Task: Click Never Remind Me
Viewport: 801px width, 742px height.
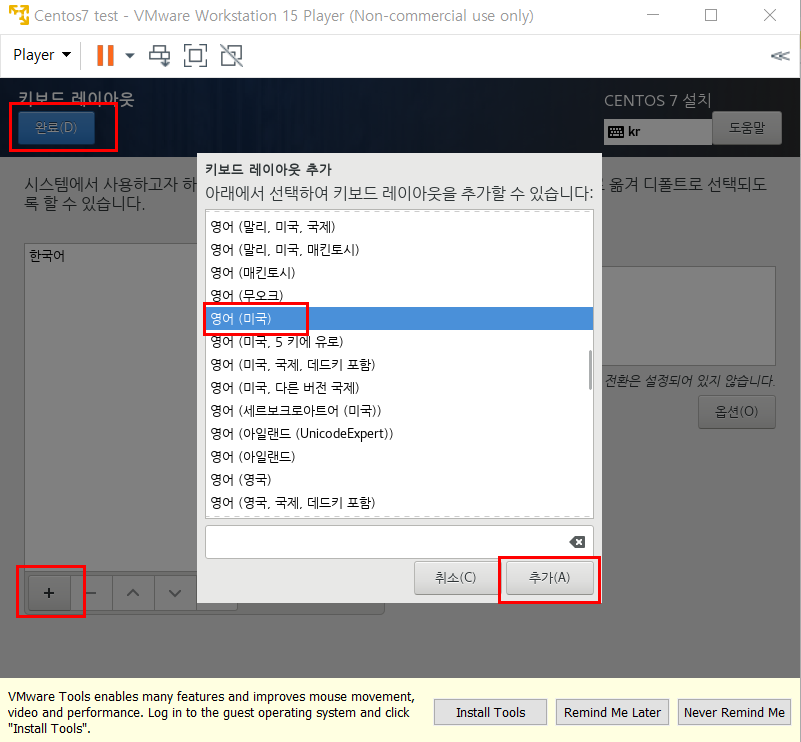Action: click(734, 712)
